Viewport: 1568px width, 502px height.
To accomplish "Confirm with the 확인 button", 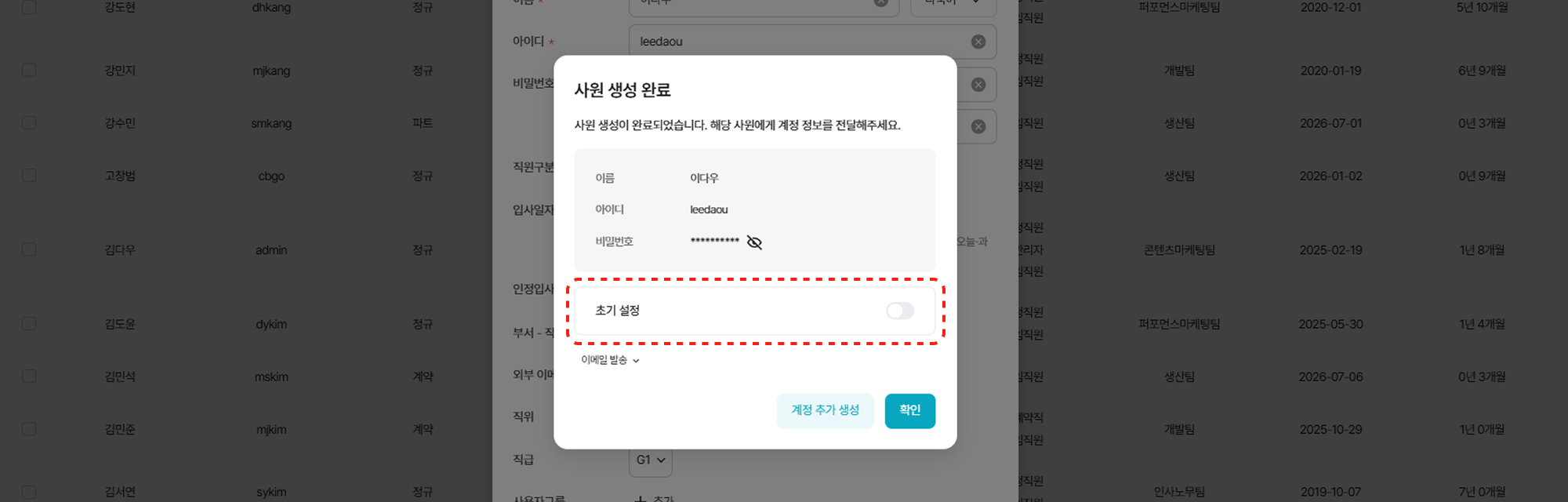I will pyautogui.click(x=909, y=410).
